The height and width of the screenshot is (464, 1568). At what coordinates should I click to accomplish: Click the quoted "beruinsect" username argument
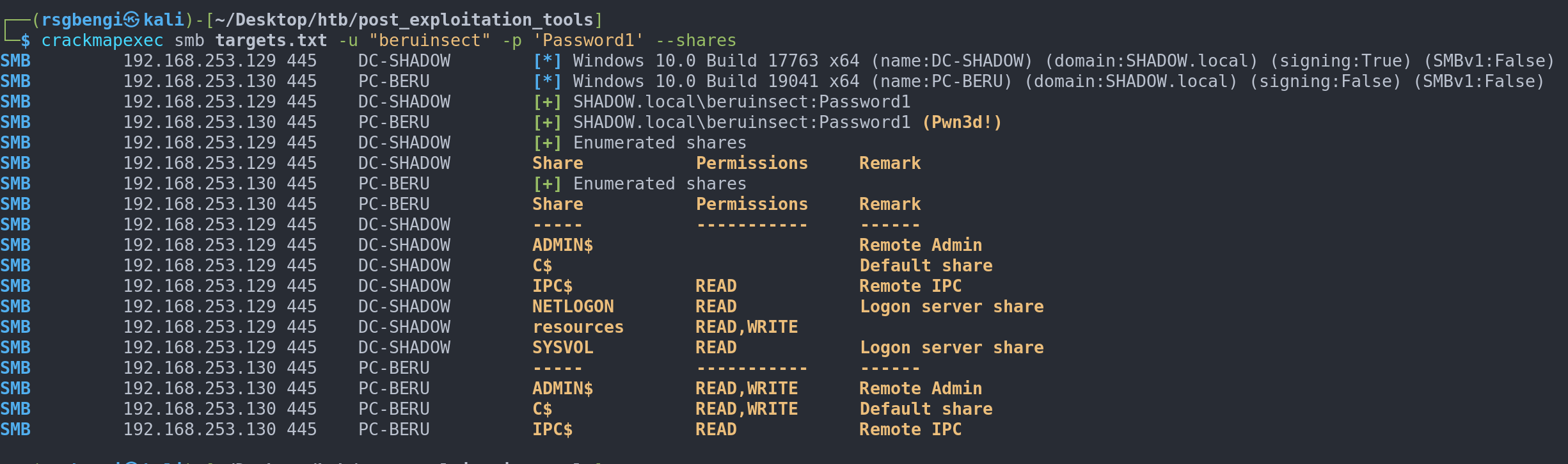pos(434,40)
